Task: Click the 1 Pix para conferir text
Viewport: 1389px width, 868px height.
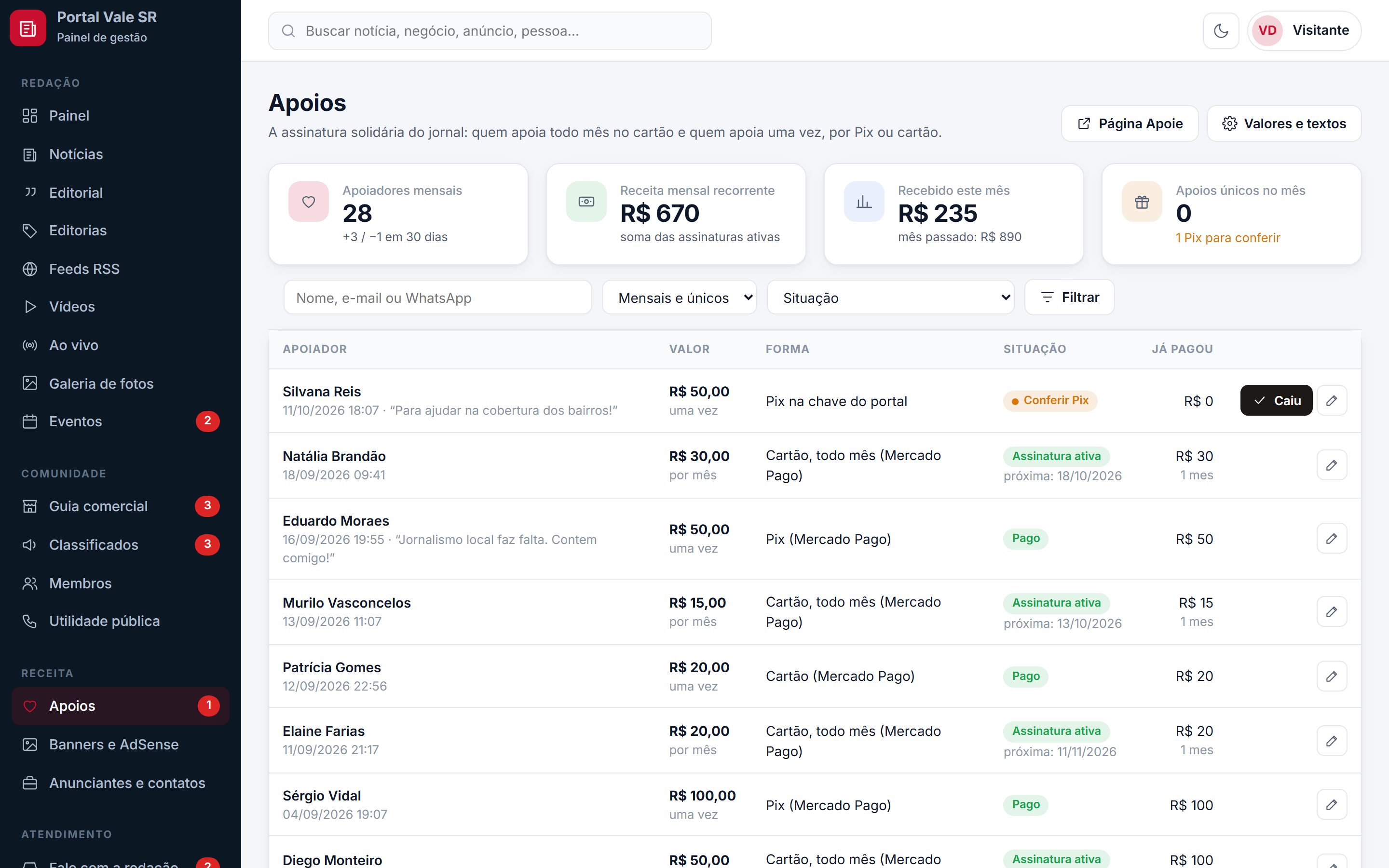Action: [1228, 238]
